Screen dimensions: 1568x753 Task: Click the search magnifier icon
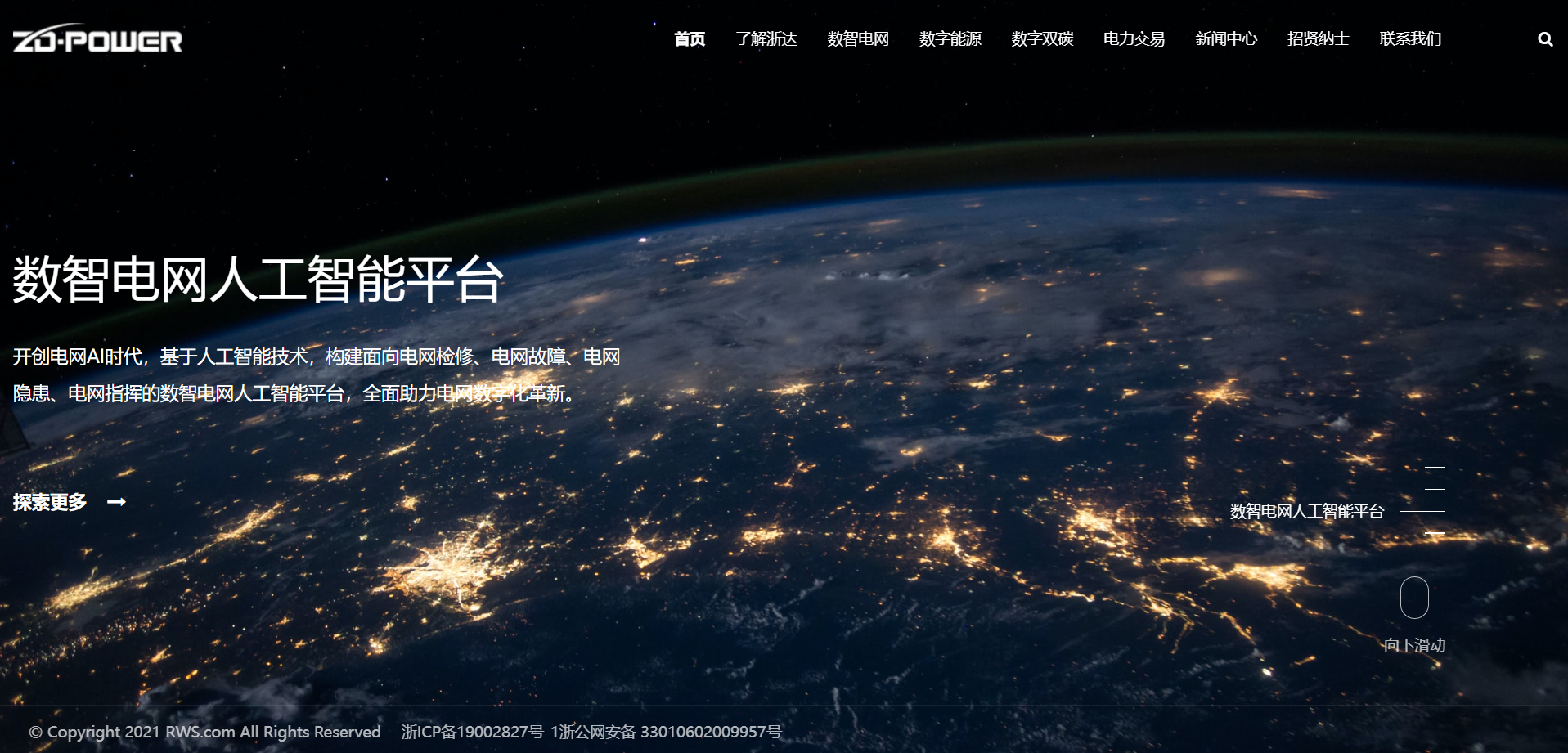[1544, 39]
